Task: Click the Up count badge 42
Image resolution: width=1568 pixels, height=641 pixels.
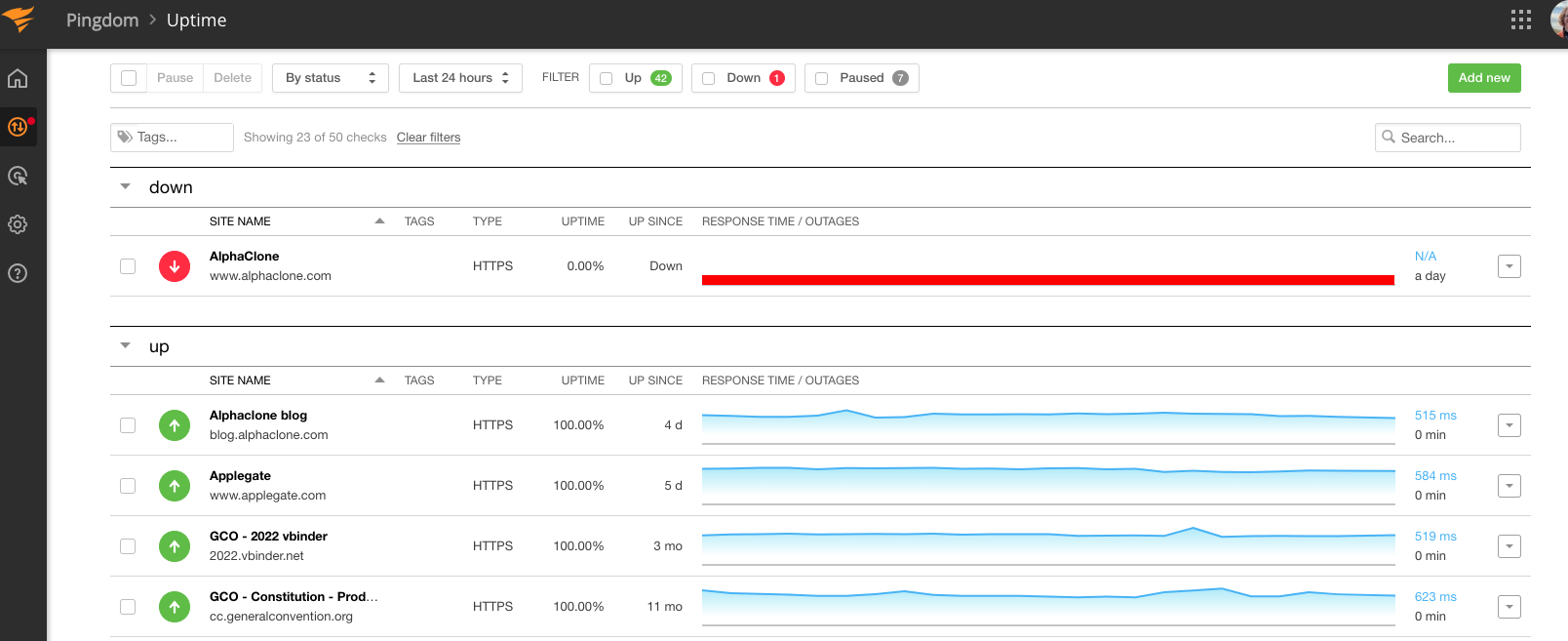Action: (661, 78)
